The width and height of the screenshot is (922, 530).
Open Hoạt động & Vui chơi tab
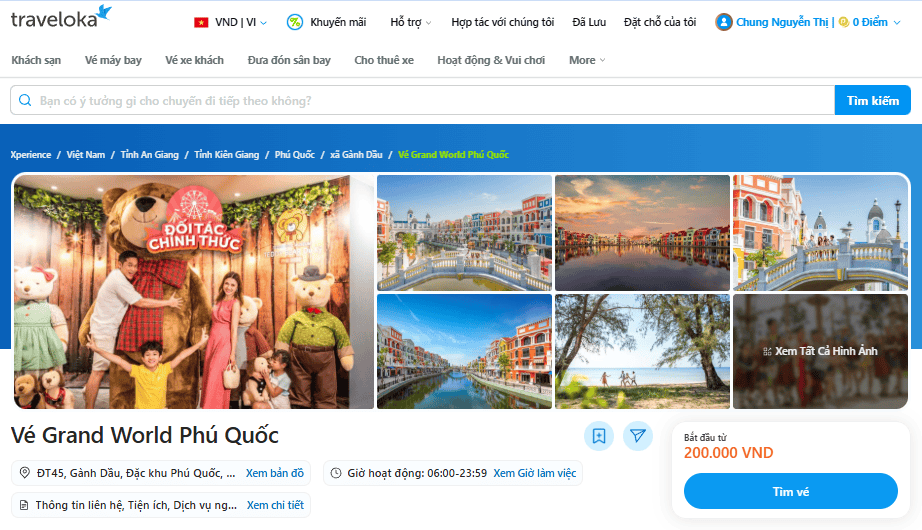(x=491, y=60)
